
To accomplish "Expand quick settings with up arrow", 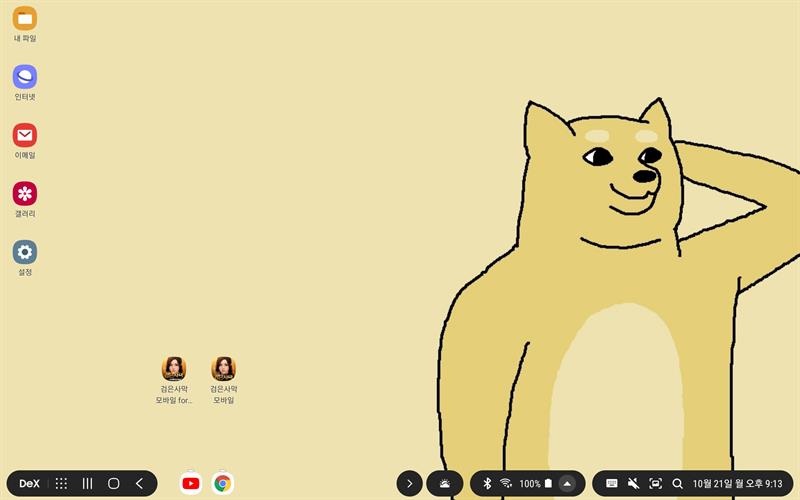I will point(567,484).
